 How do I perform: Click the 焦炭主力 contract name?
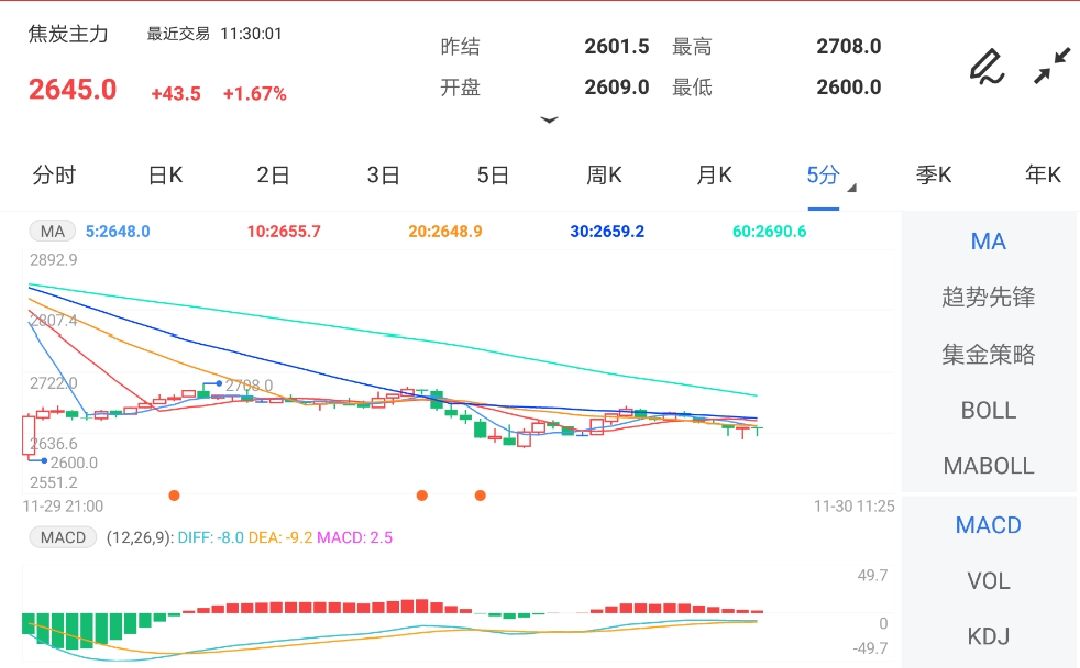(x=68, y=34)
